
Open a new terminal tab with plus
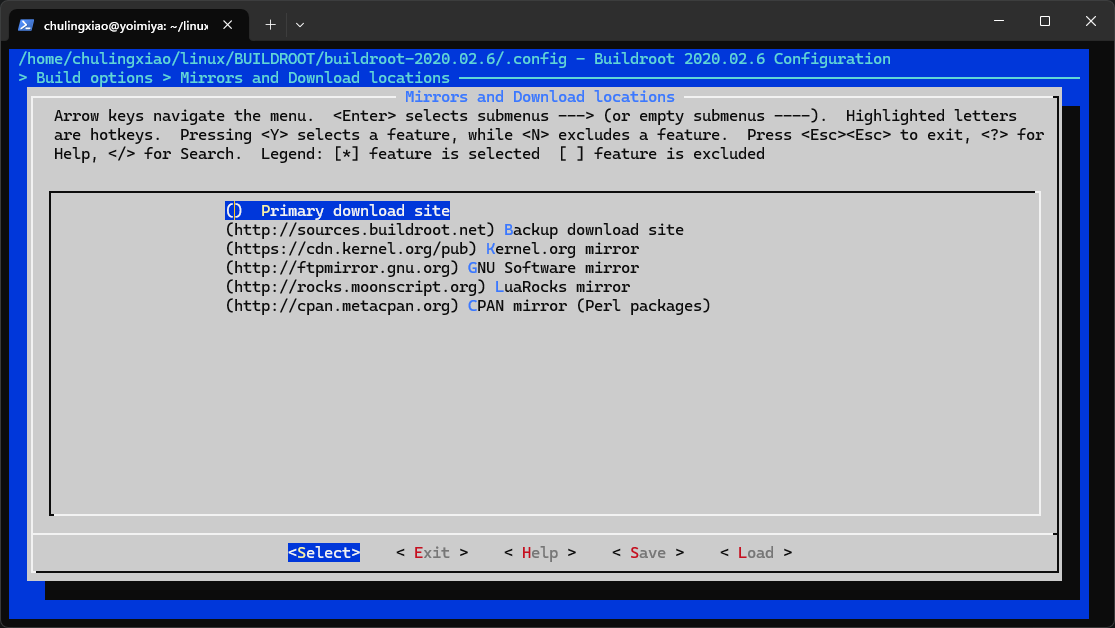click(x=270, y=25)
